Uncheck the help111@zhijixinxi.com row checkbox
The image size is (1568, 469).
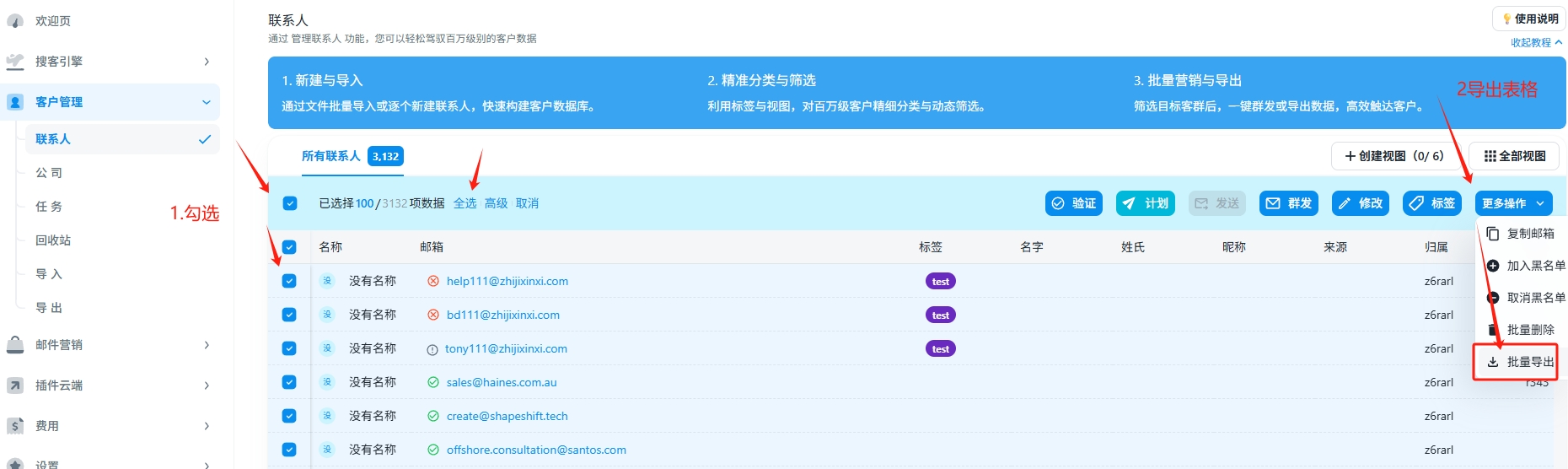pos(289,281)
